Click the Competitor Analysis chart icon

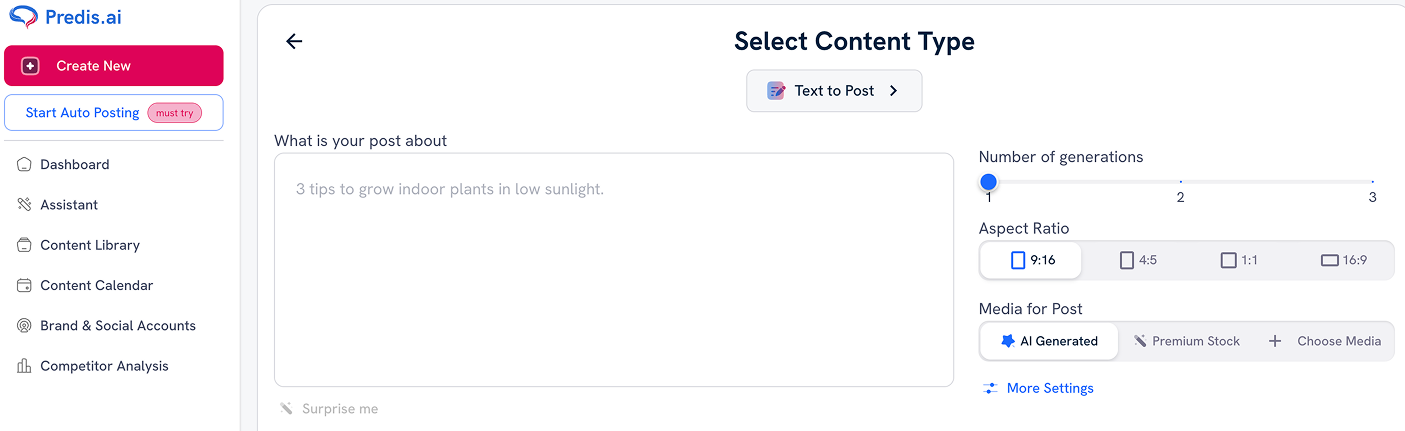(25, 366)
